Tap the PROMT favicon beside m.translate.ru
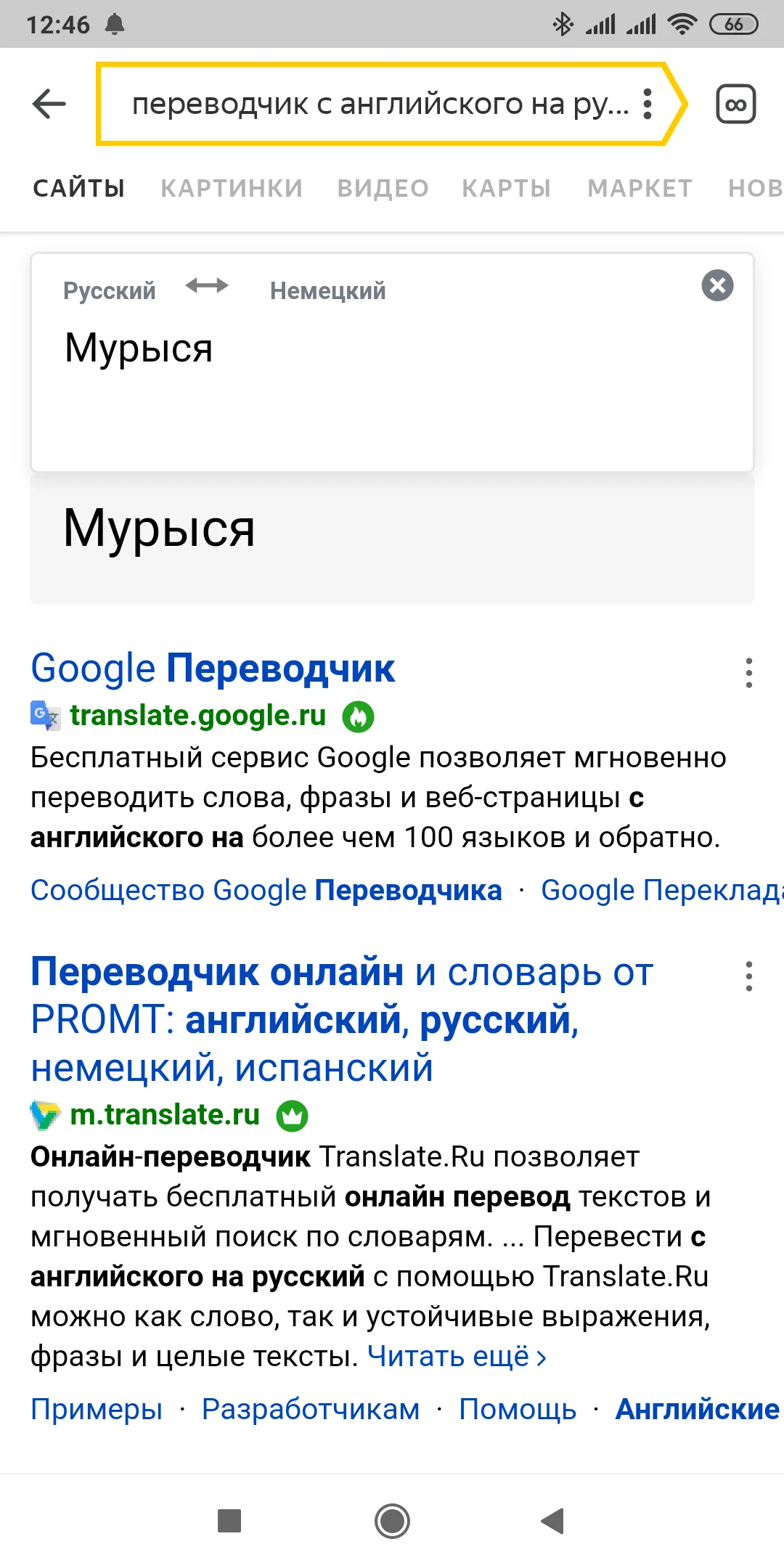The width and height of the screenshot is (784, 1568). pos(44,1116)
